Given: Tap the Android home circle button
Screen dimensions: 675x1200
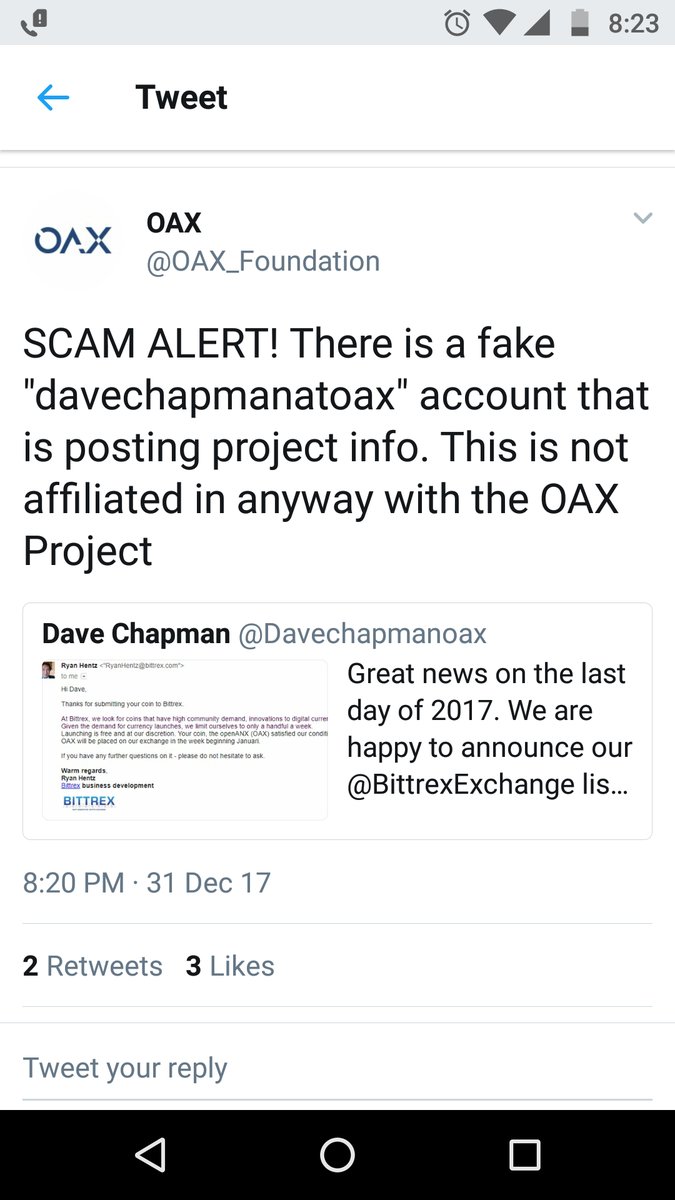Looking at the screenshot, I should tap(337, 1155).
